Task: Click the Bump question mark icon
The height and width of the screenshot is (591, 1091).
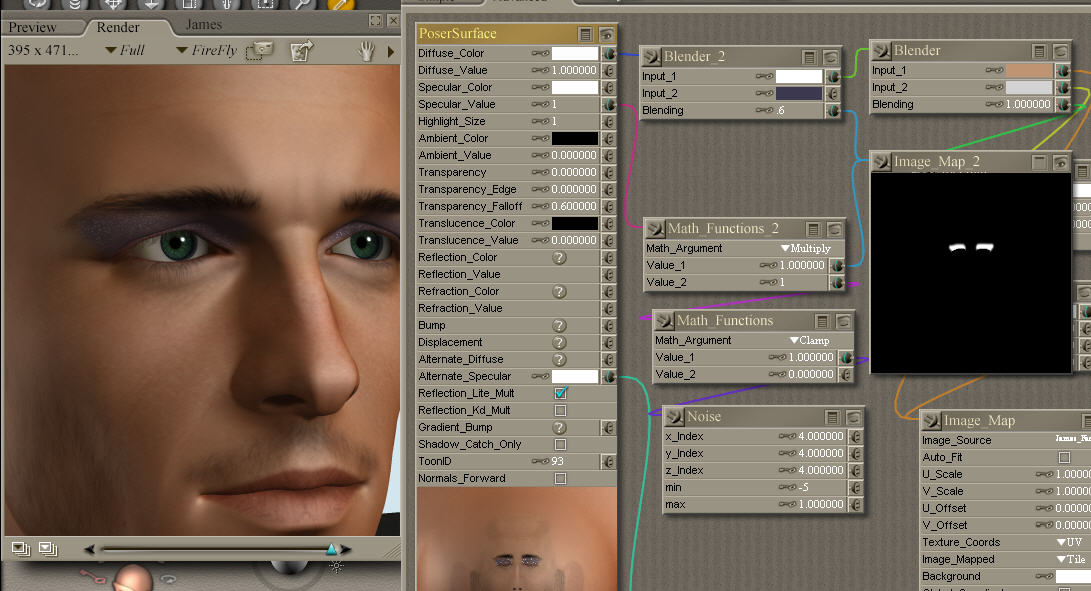Action: pos(560,326)
